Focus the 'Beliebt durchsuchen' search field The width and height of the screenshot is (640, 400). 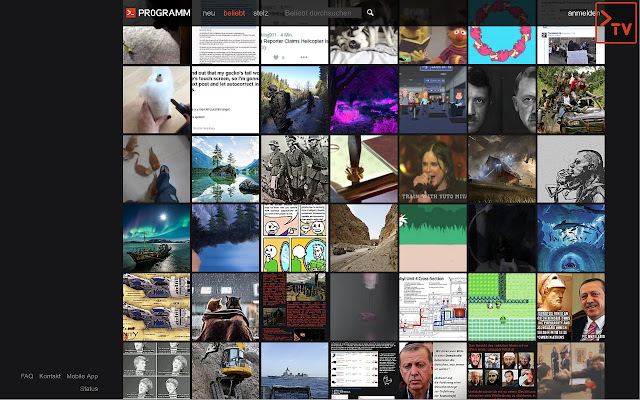click(322, 13)
